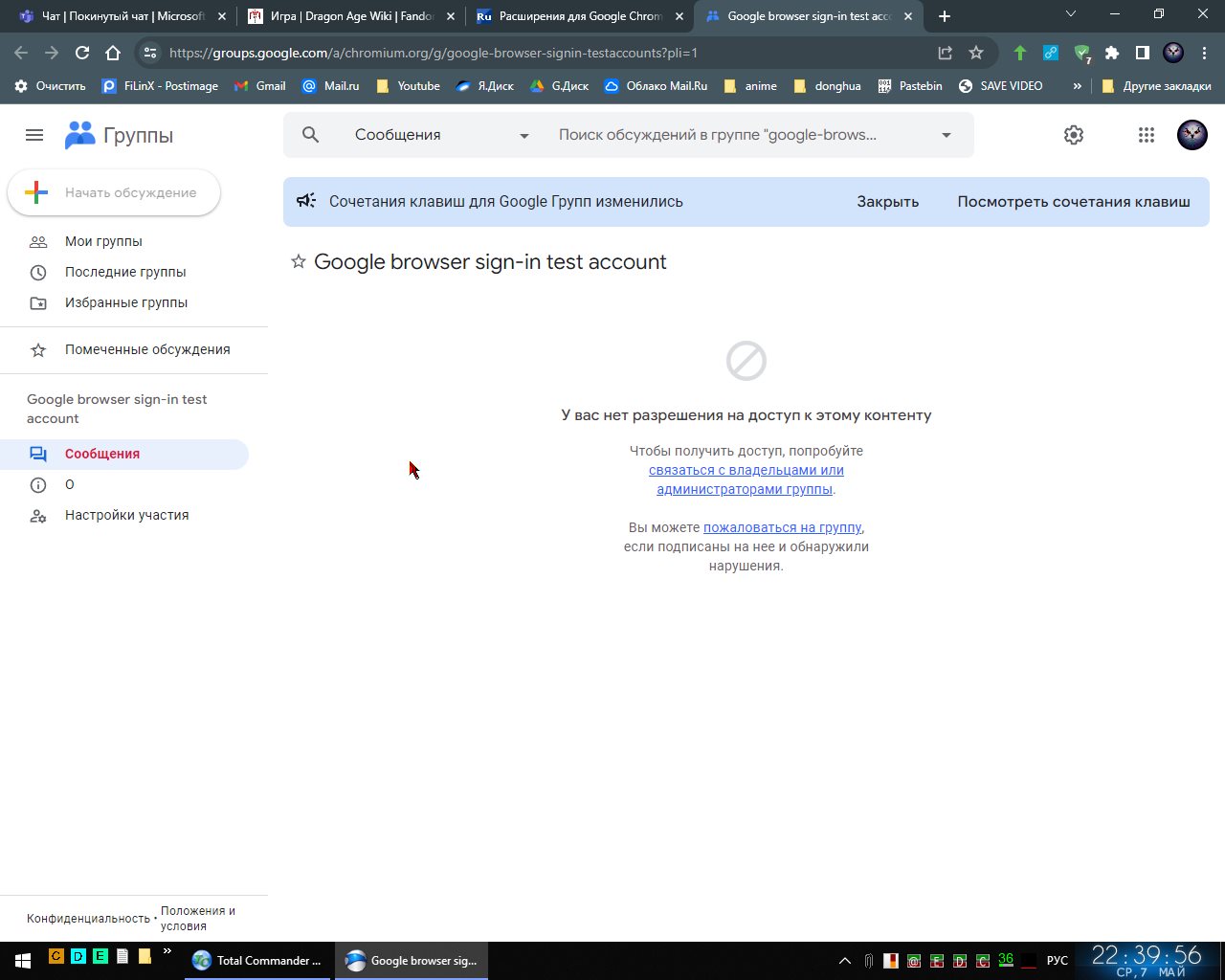The height and width of the screenshot is (980, 1225).
Task: Click the address bar URL
Action: (x=434, y=53)
